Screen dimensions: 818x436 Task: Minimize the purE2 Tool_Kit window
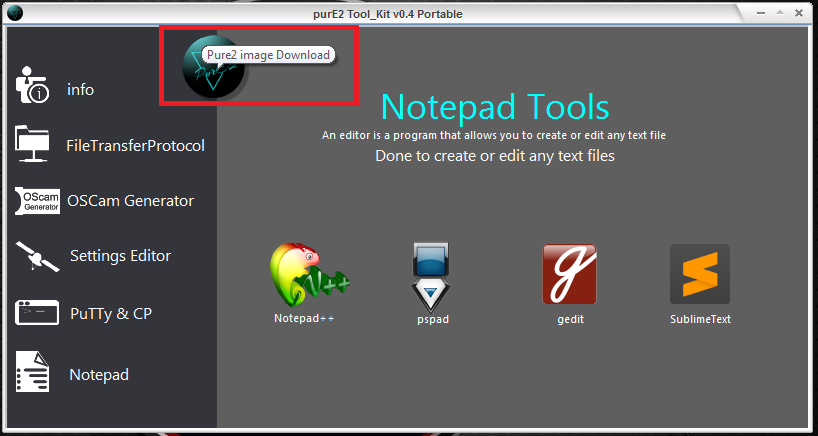tap(759, 14)
